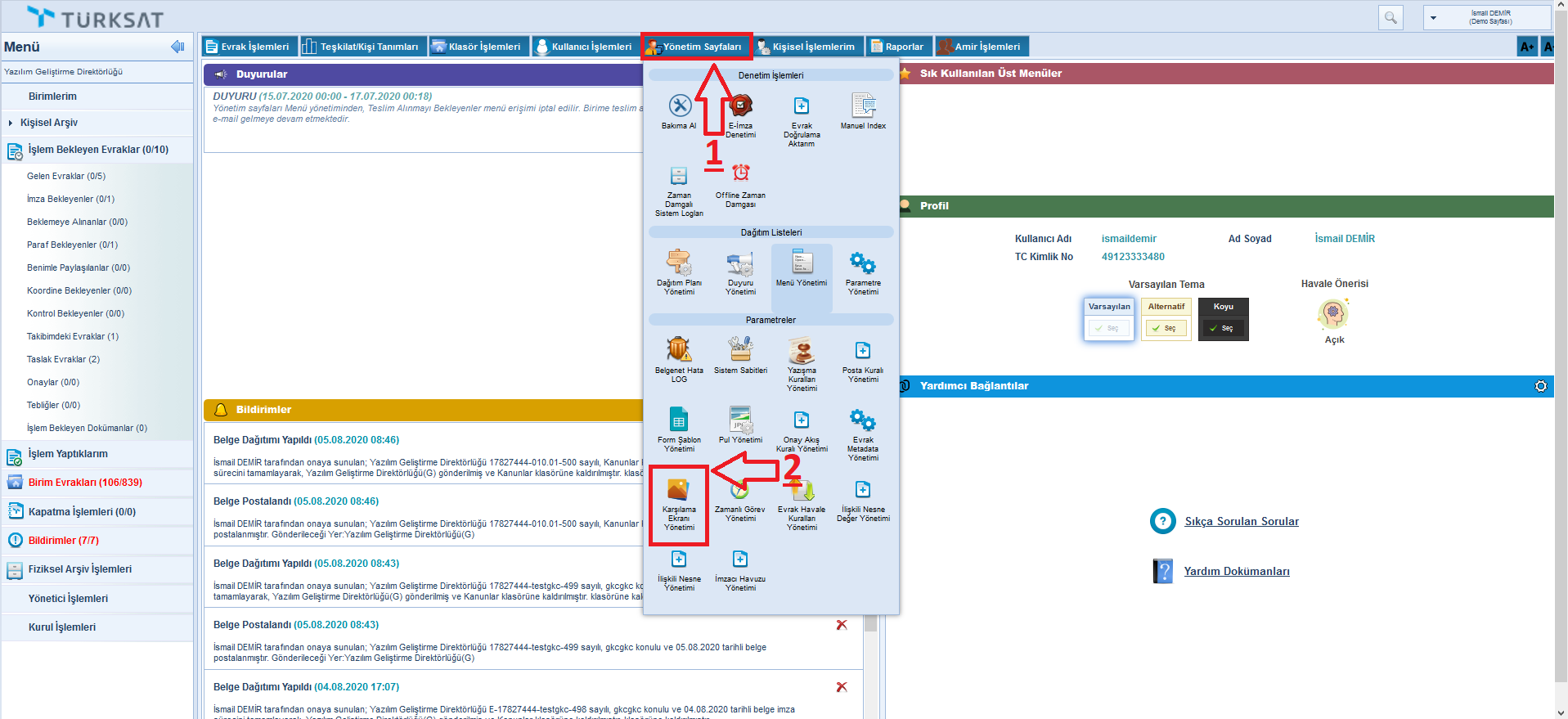Expand the Kişisel Arşiv tree item
Viewport: 1568px width, 719px height.
tap(11, 123)
